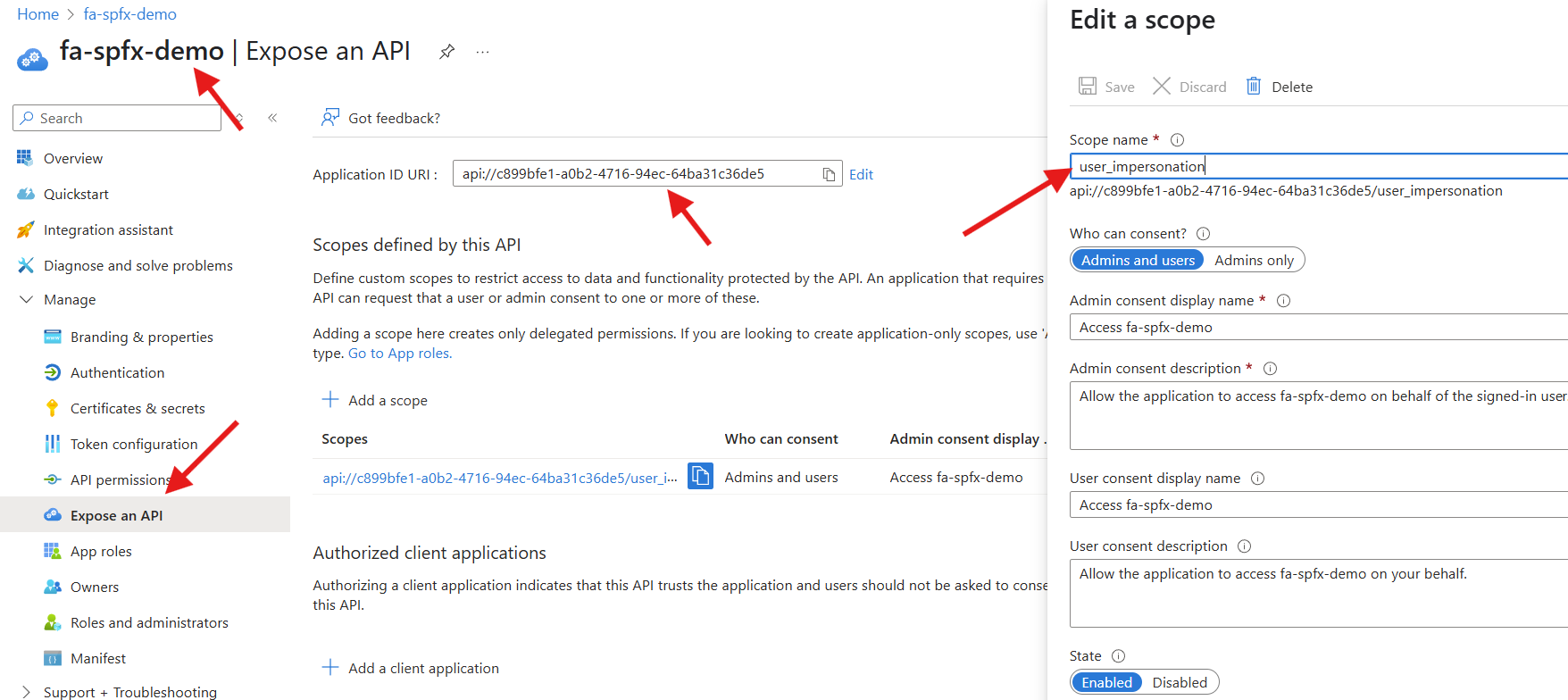This screenshot has width=1568, height=700.
Task: Click the Got feedback person icon
Action: (330, 118)
